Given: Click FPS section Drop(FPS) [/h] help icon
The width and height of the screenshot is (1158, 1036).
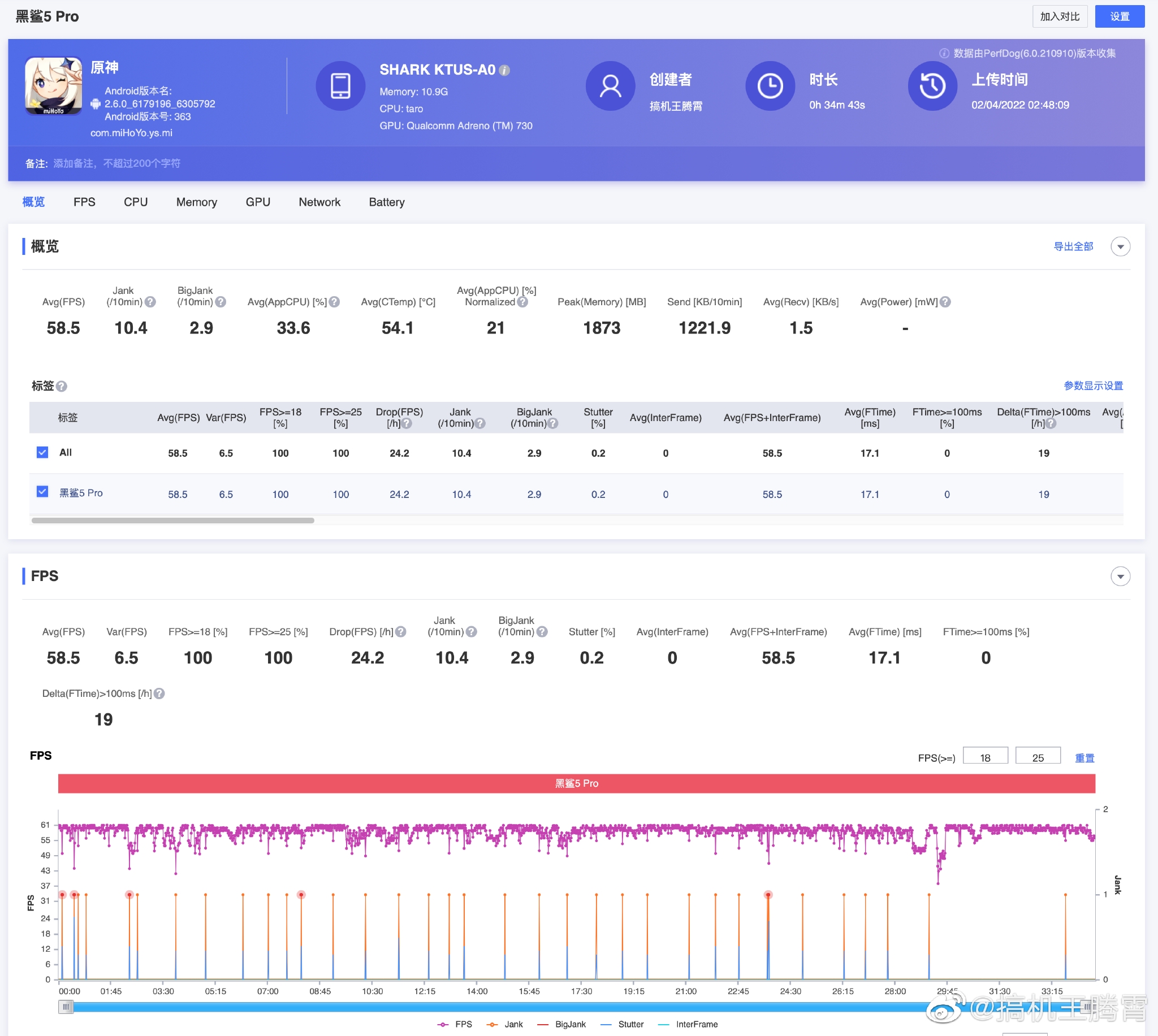Looking at the screenshot, I should (x=401, y=632).
